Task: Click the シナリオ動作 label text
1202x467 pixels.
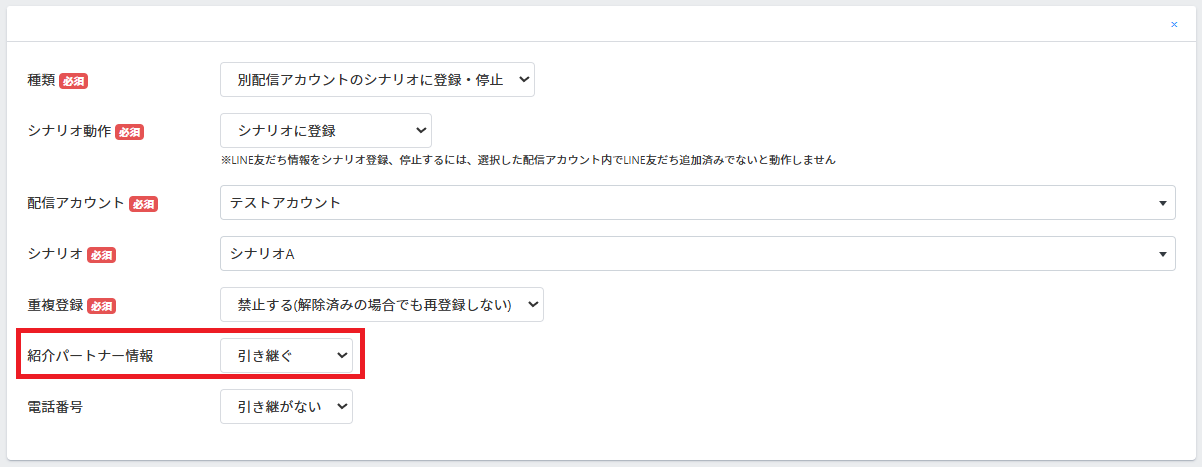Action: tap(69, 132)
